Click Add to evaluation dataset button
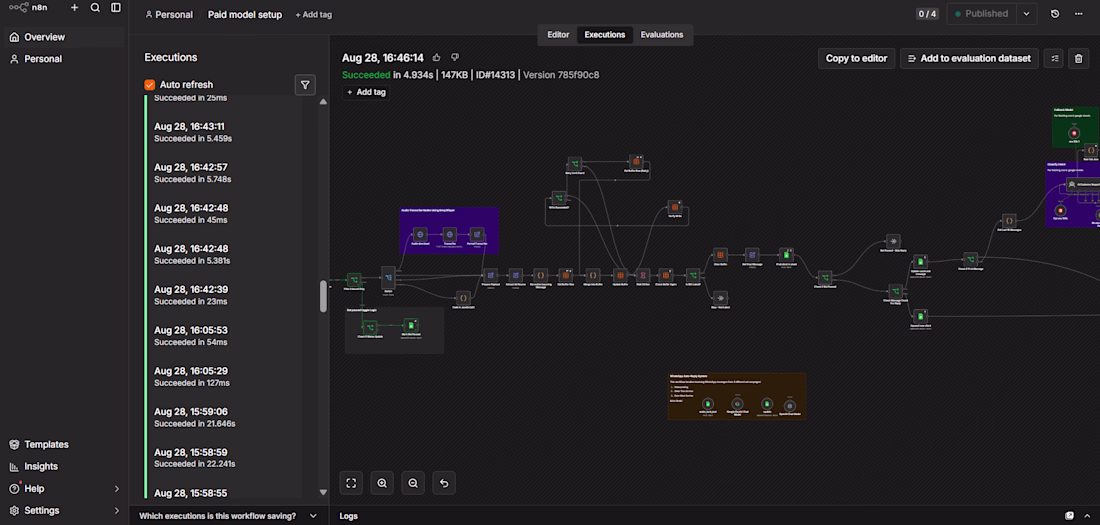 click(969, 58)
